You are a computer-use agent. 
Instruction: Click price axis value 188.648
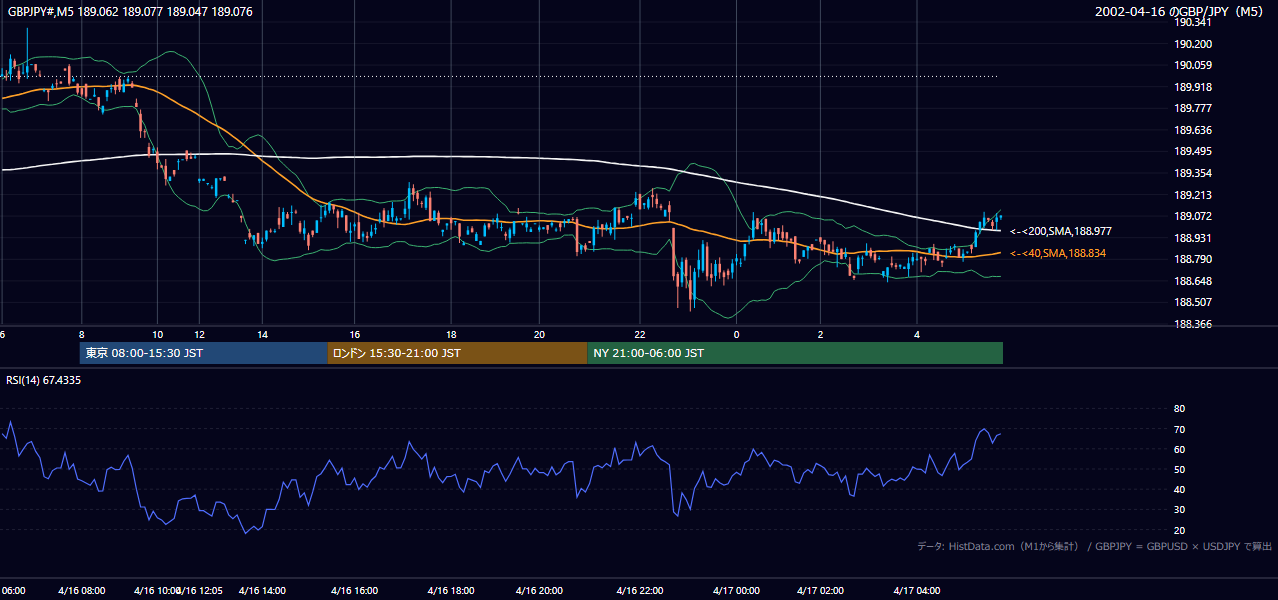coord(1193,281)
